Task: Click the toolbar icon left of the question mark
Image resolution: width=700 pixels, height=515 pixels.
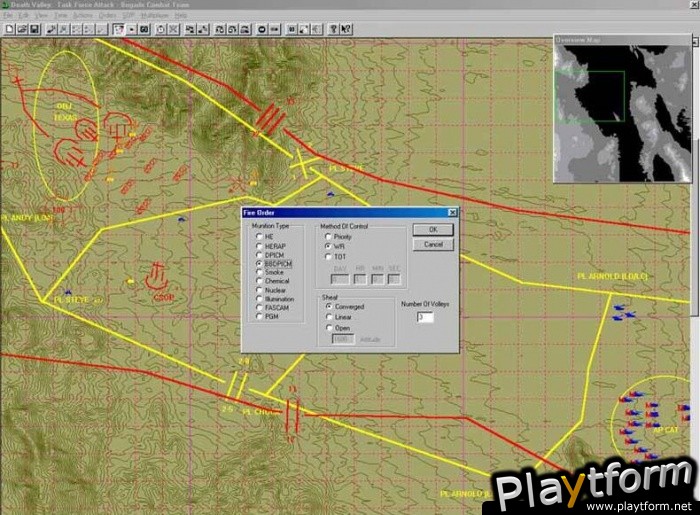Action: click(317, 29)
